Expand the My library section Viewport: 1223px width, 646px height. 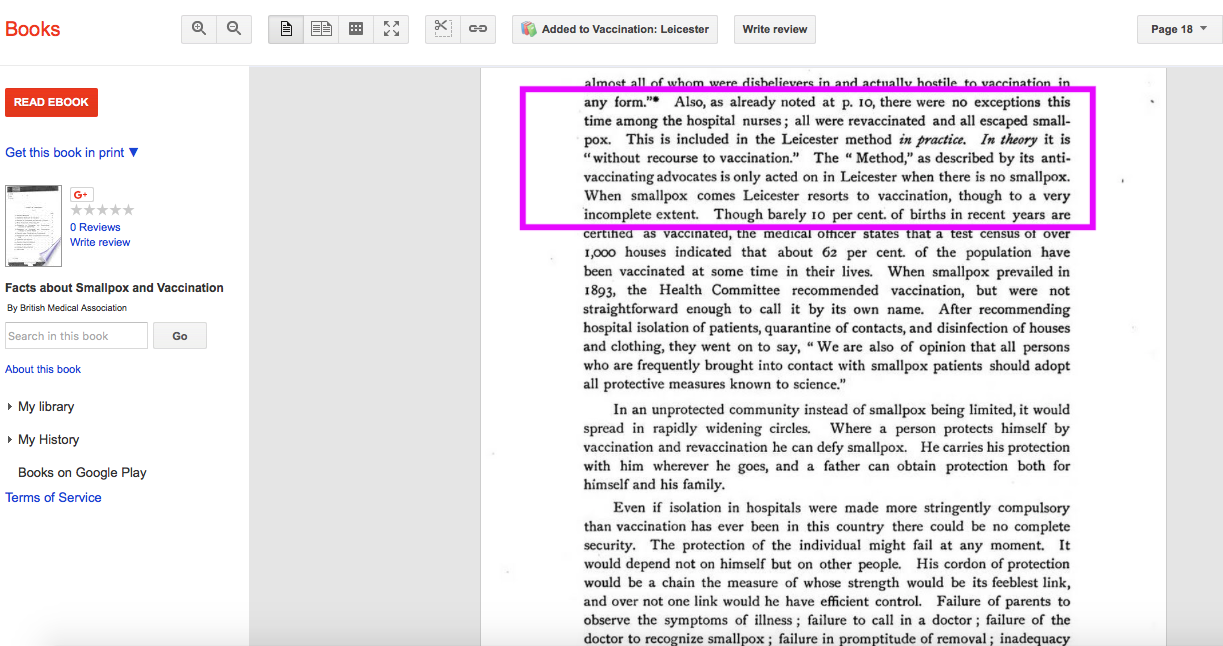[x=45, y=407]
